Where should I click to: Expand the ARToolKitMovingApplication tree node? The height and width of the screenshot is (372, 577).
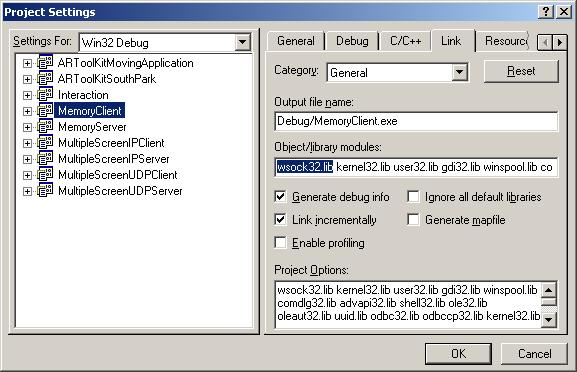27,63
